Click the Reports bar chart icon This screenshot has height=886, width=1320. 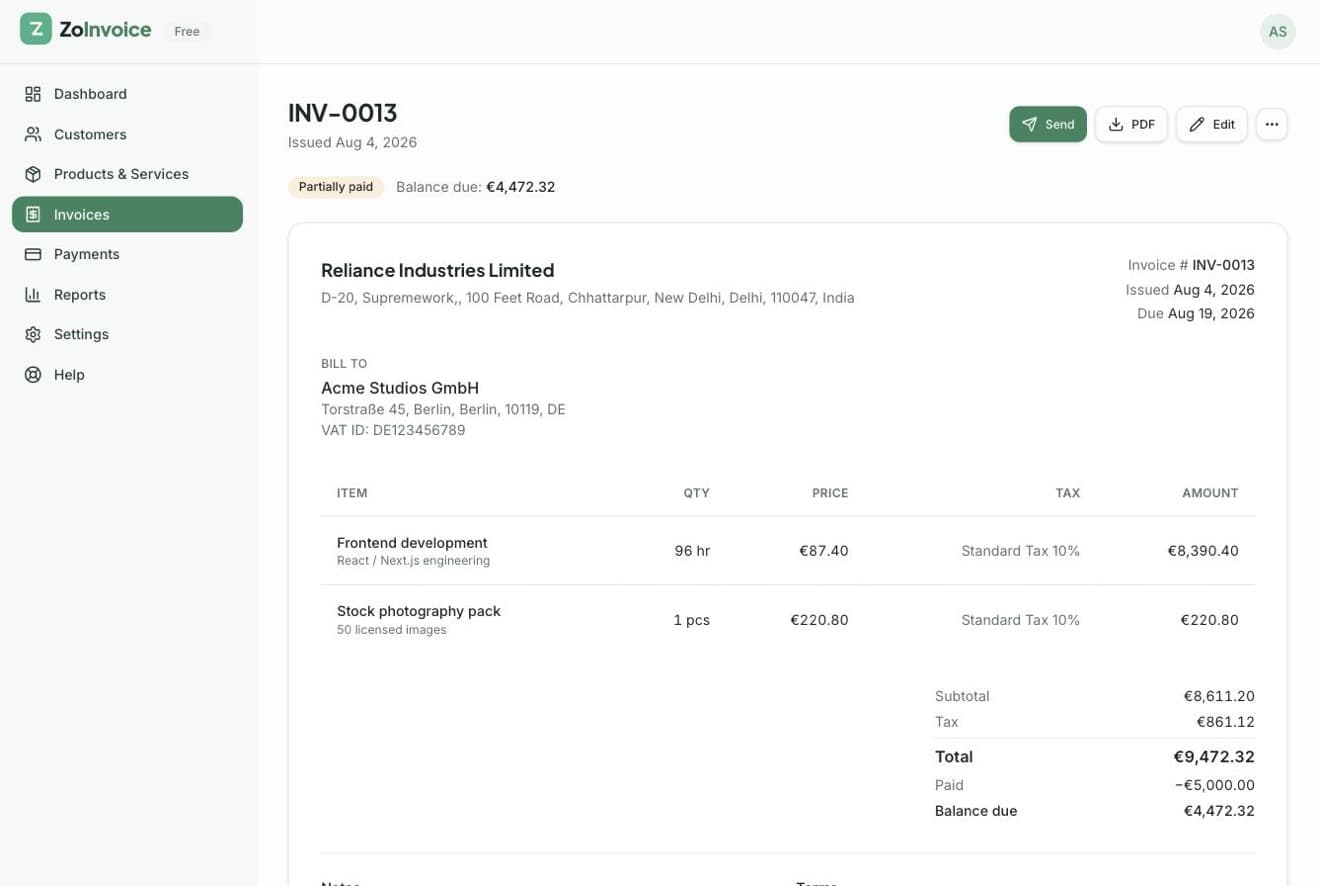tap(33, 294)
